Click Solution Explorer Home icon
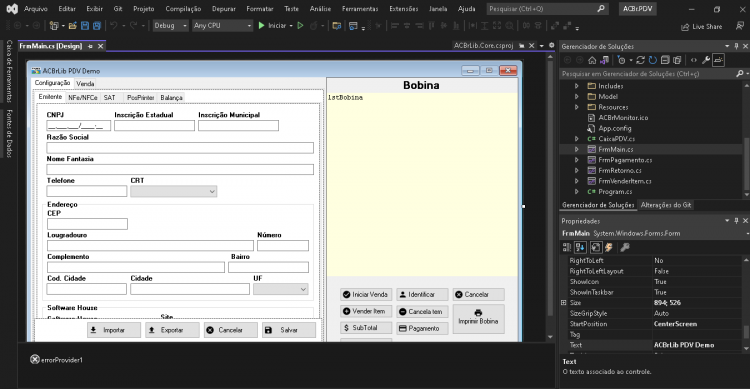 (592, 60)
